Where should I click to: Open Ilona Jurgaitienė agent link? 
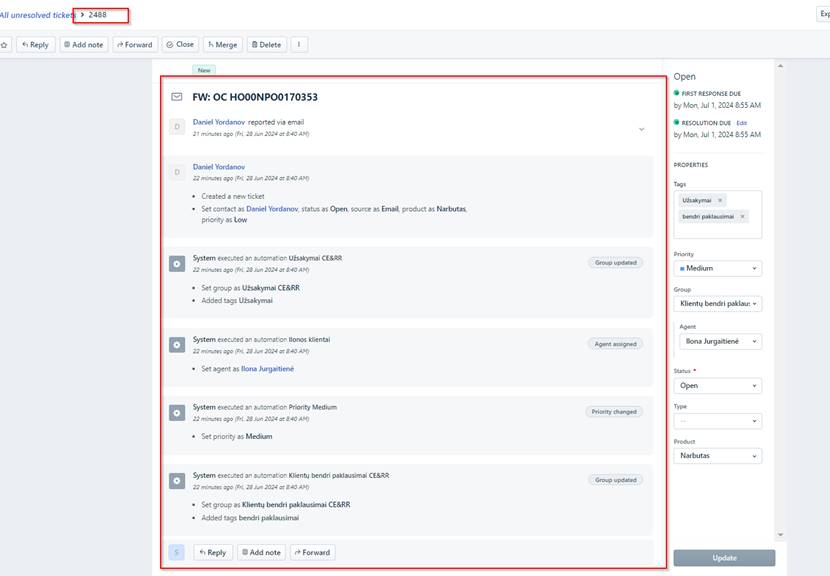pos(267,369)
